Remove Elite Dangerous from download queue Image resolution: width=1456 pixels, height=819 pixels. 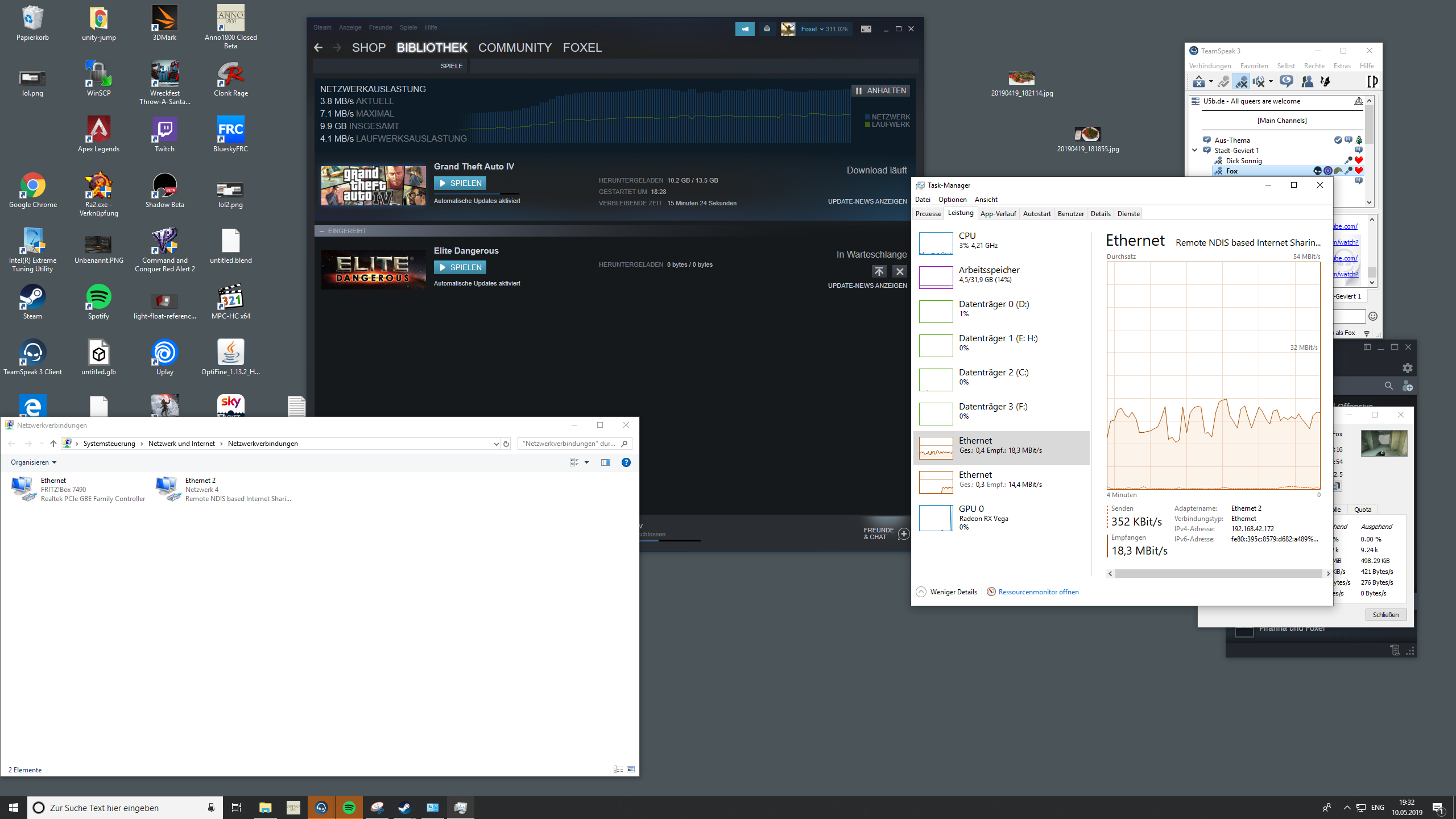[899, 271]
